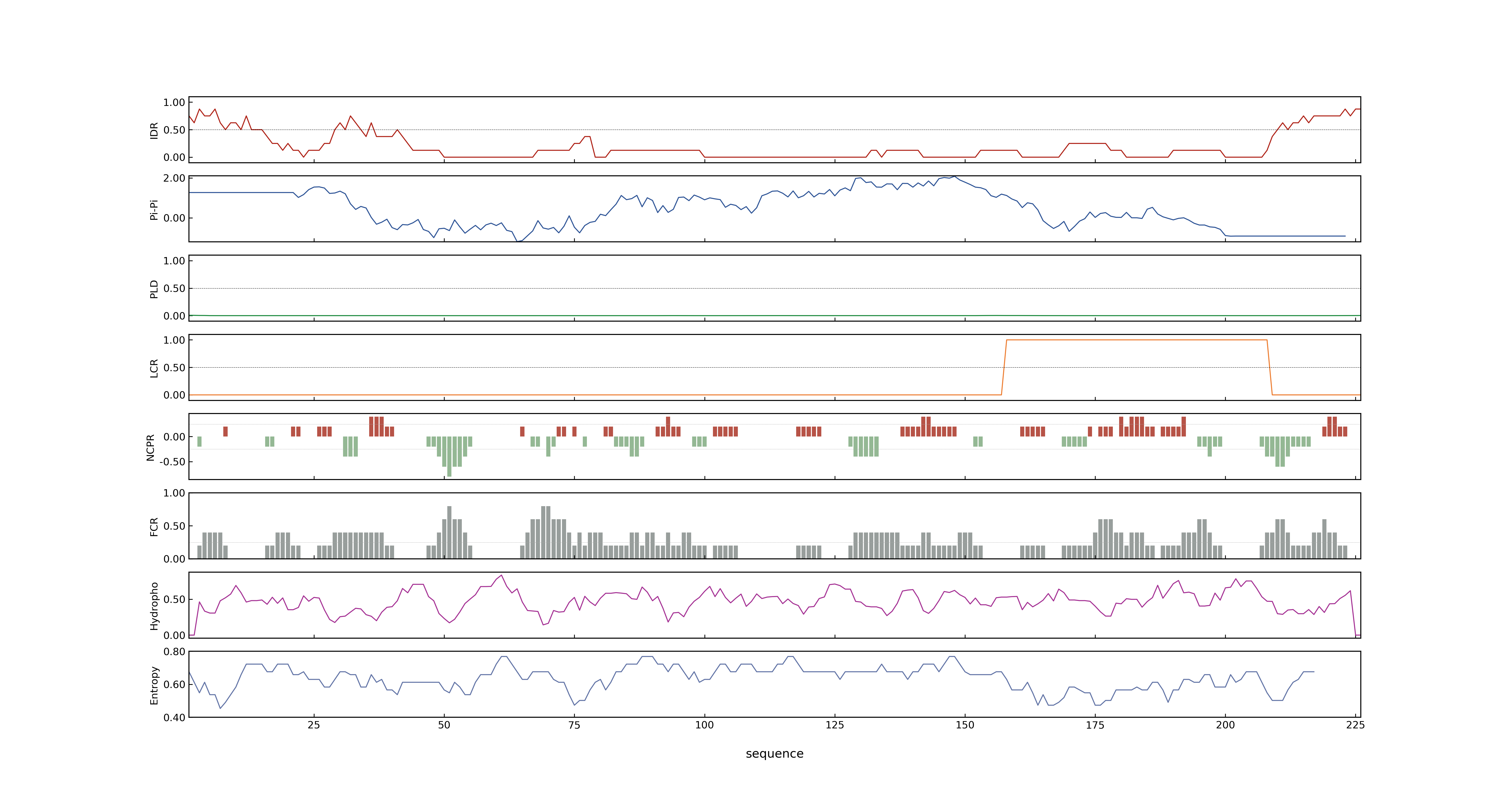Click the '0.50' tick on PLD axis
This screenshot has height=806, width=1512.
[174, 288]
